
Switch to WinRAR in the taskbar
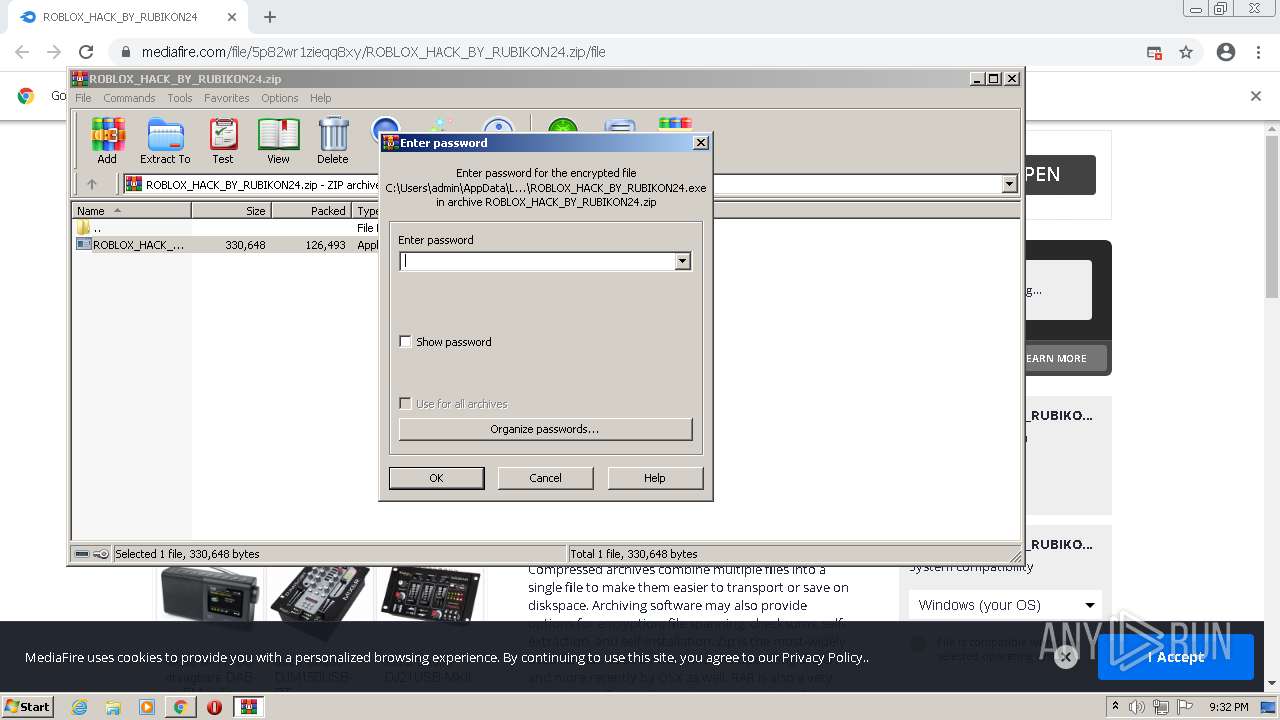coord(248,707)
